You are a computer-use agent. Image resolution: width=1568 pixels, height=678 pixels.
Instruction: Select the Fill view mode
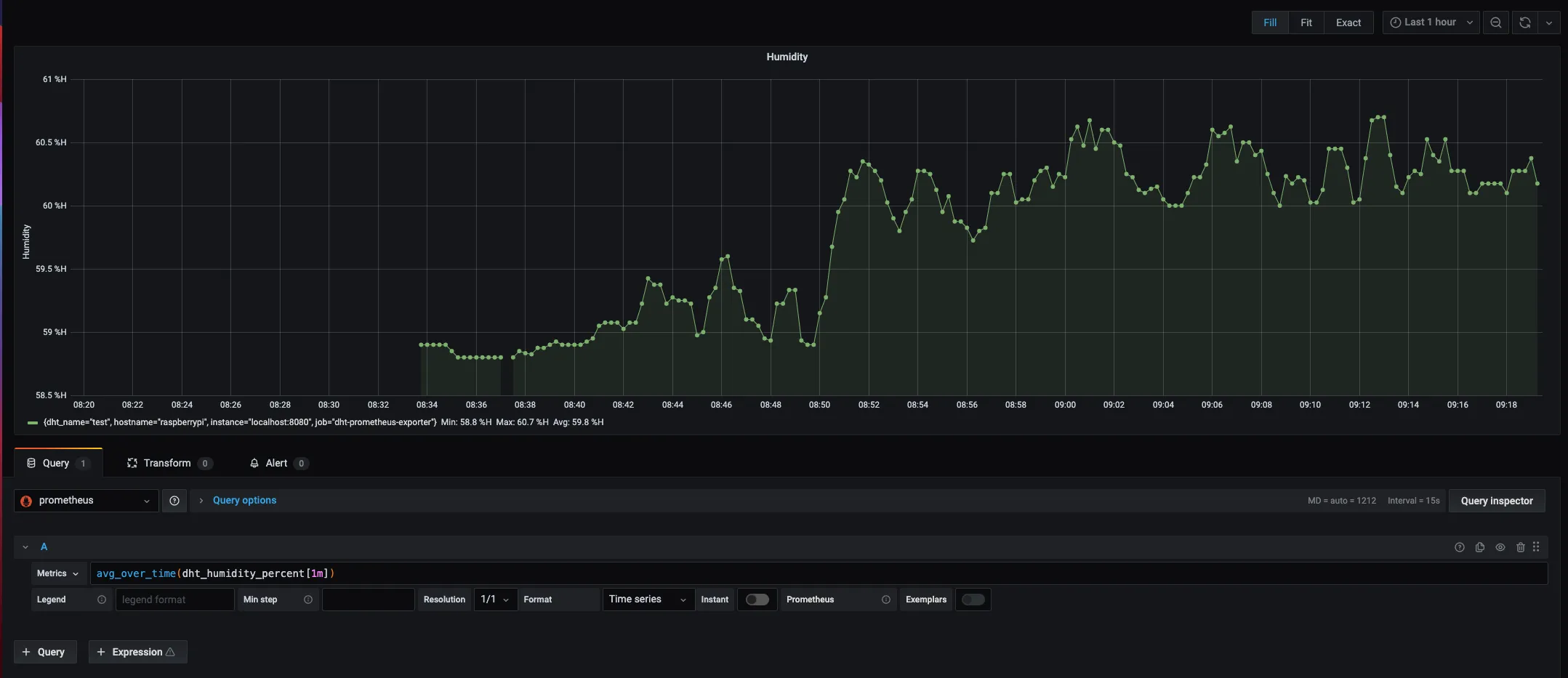pyautogui.click(x=1270, y=23)
